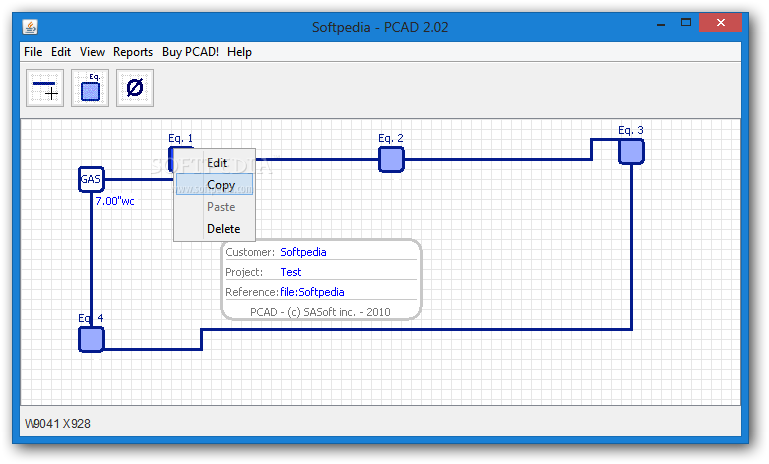Click the Project value Test
The width and height of the screenshot is (769, 464).
tap(291, 272)
